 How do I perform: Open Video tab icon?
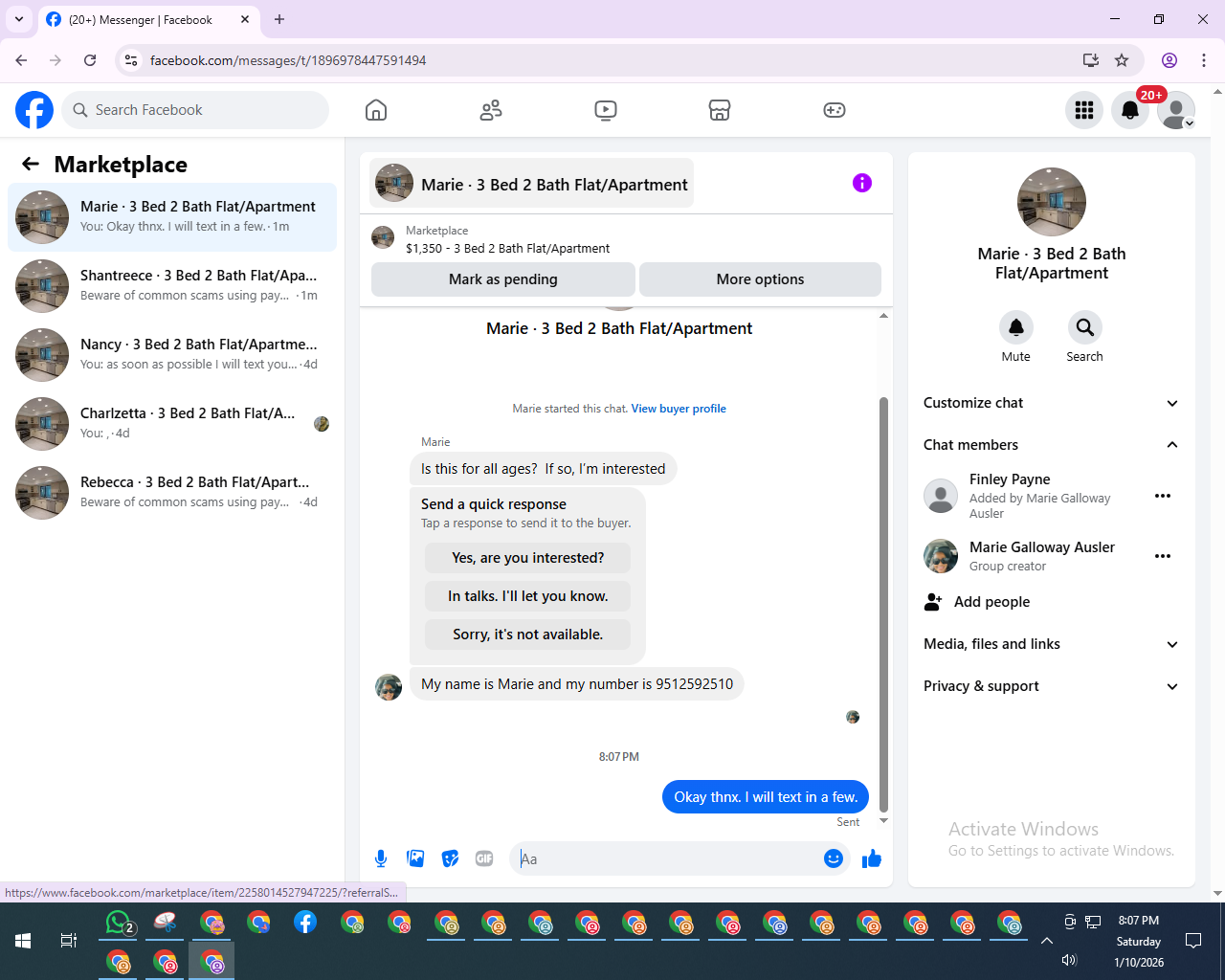tap(606, 110)
